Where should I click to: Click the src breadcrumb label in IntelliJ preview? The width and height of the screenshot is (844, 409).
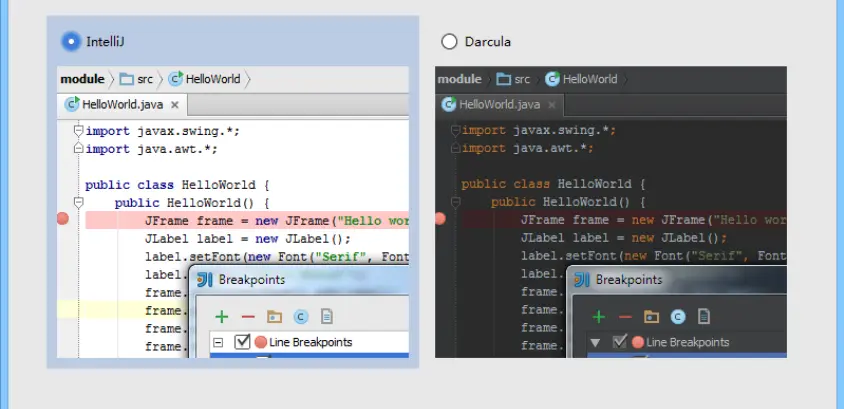(145, 80)
